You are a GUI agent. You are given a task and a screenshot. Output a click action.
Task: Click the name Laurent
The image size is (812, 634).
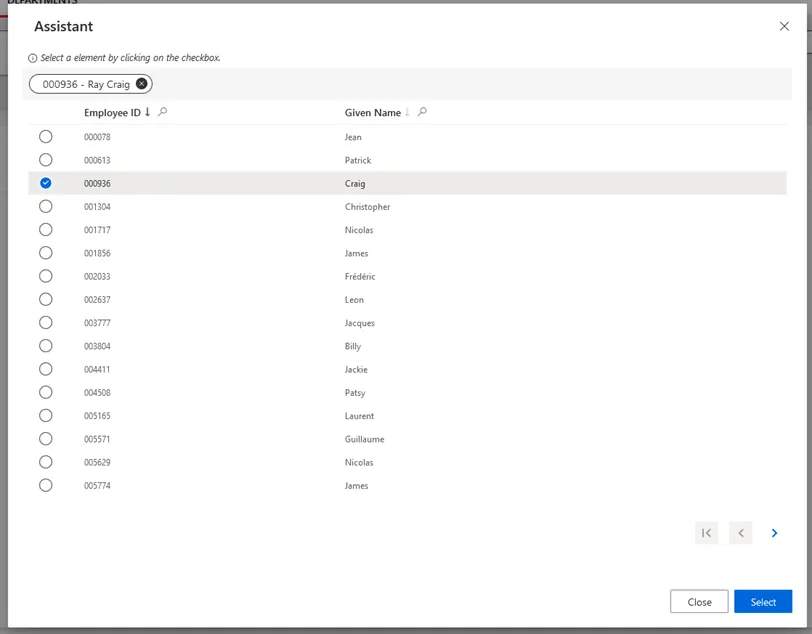[359, 416]
